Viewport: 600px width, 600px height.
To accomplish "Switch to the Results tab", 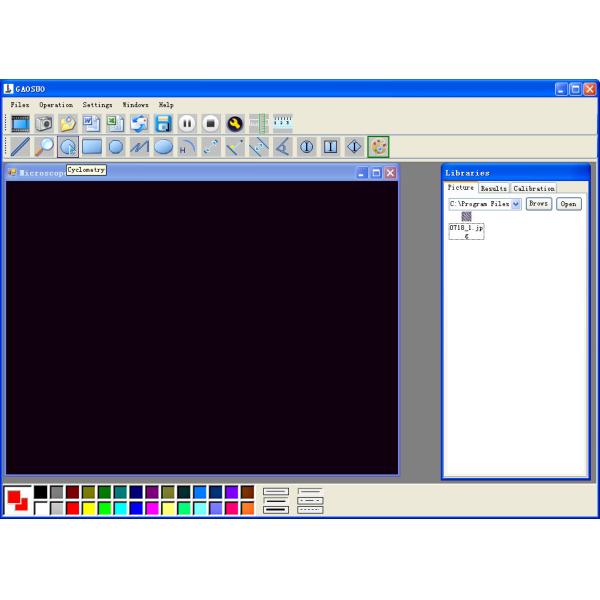I will point(494,188).
